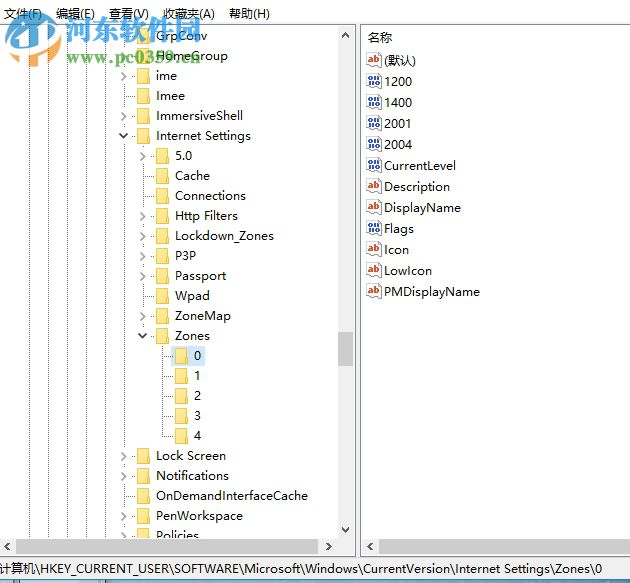The width and height of the screenshot is (630, 583).
Task: Expand the Http Filters key
Action: click(x=142, y=216)
